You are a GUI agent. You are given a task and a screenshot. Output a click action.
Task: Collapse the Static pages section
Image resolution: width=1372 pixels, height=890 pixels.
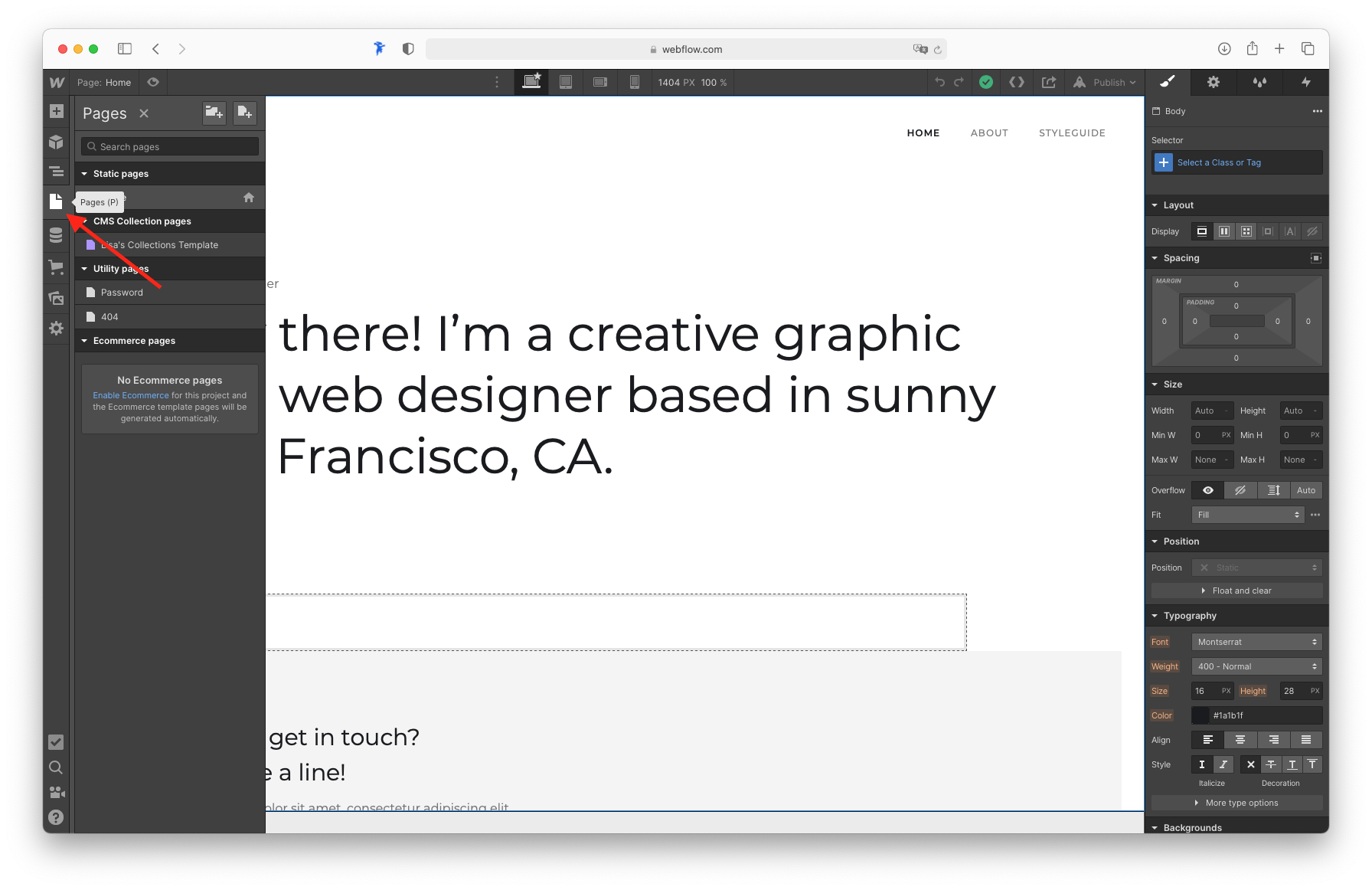pos(84,173)
